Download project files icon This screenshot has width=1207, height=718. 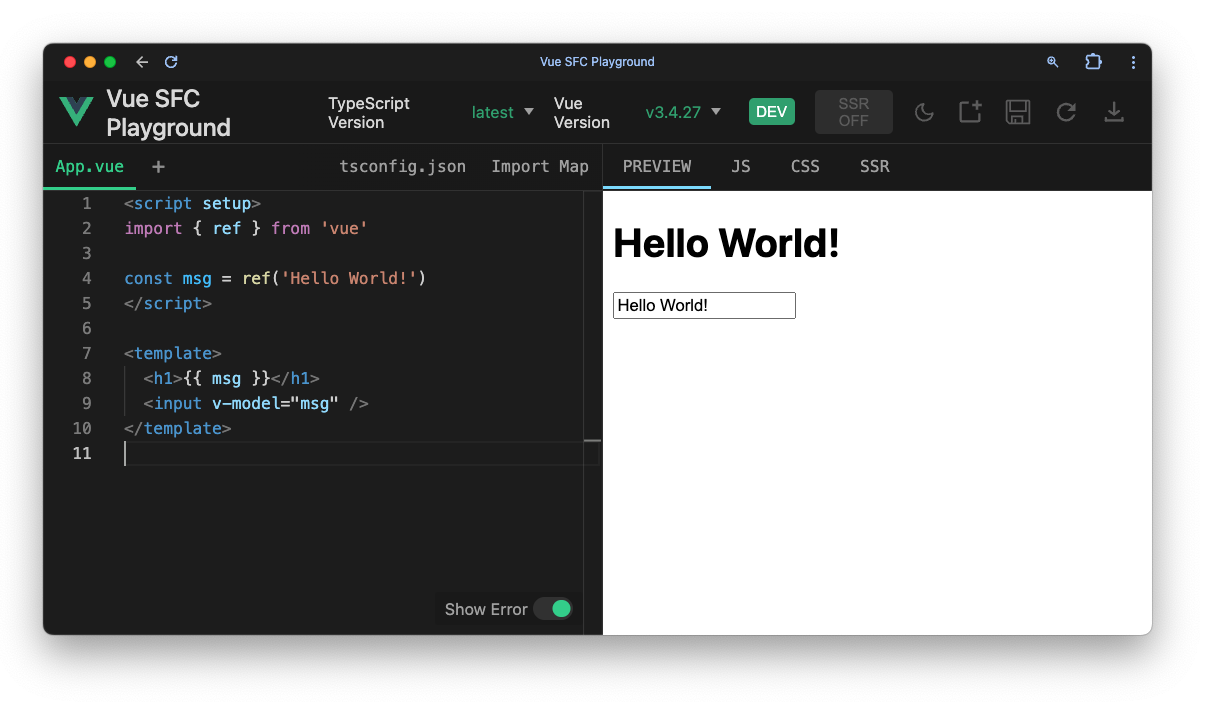click(1114, 112)
